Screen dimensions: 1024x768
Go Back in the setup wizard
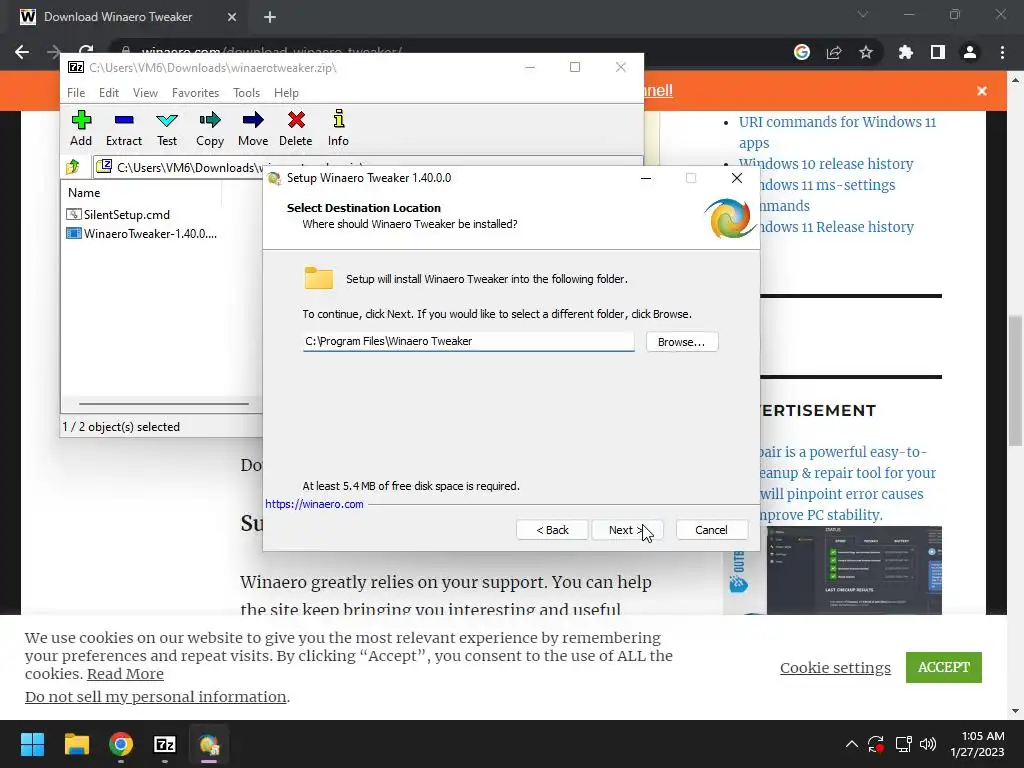(552, 530)
